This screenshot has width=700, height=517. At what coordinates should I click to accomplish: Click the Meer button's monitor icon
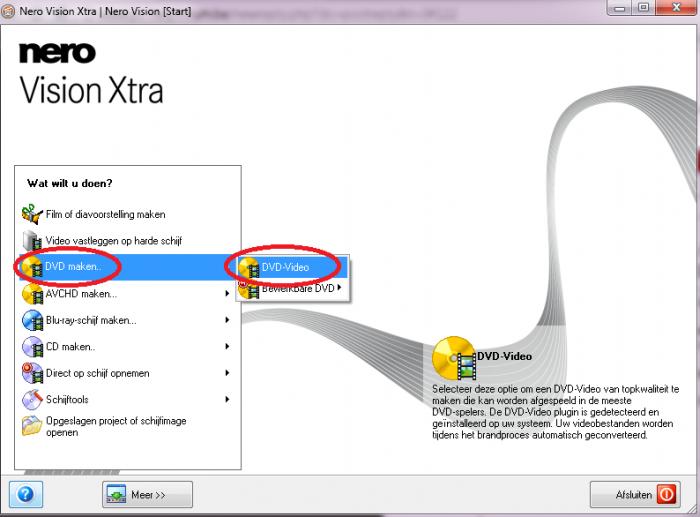117,495
